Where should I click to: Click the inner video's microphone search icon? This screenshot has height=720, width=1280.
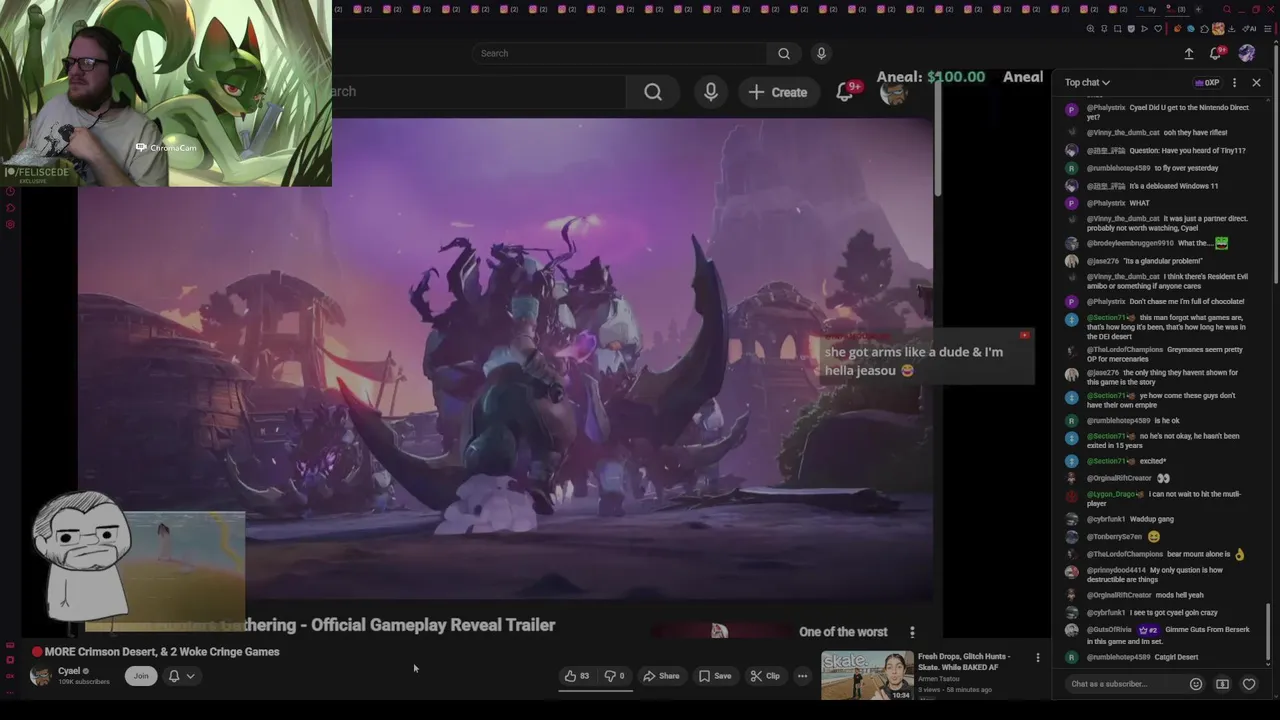711,92
